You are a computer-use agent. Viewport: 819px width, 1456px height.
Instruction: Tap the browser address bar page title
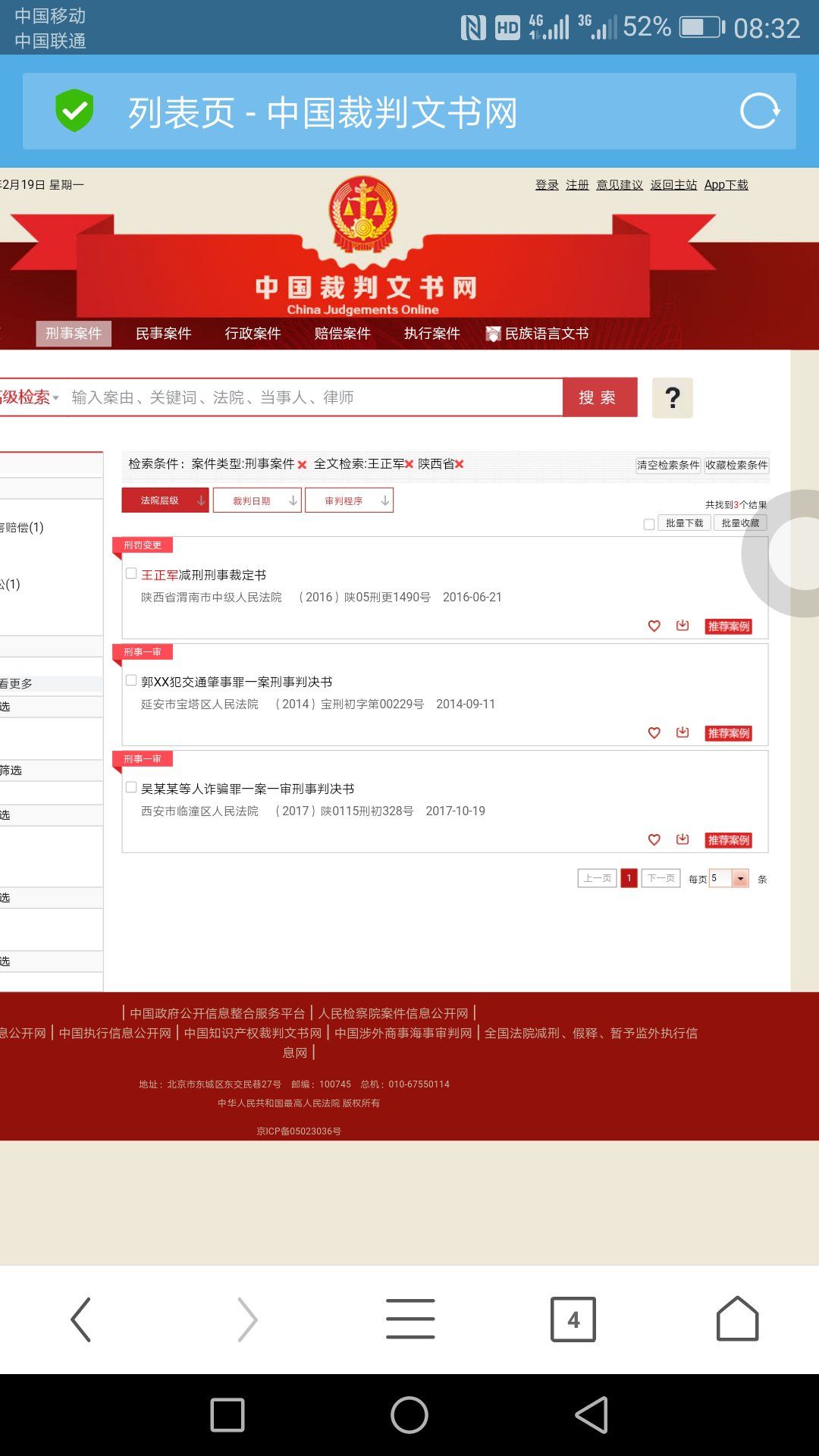tap(323, 112)
